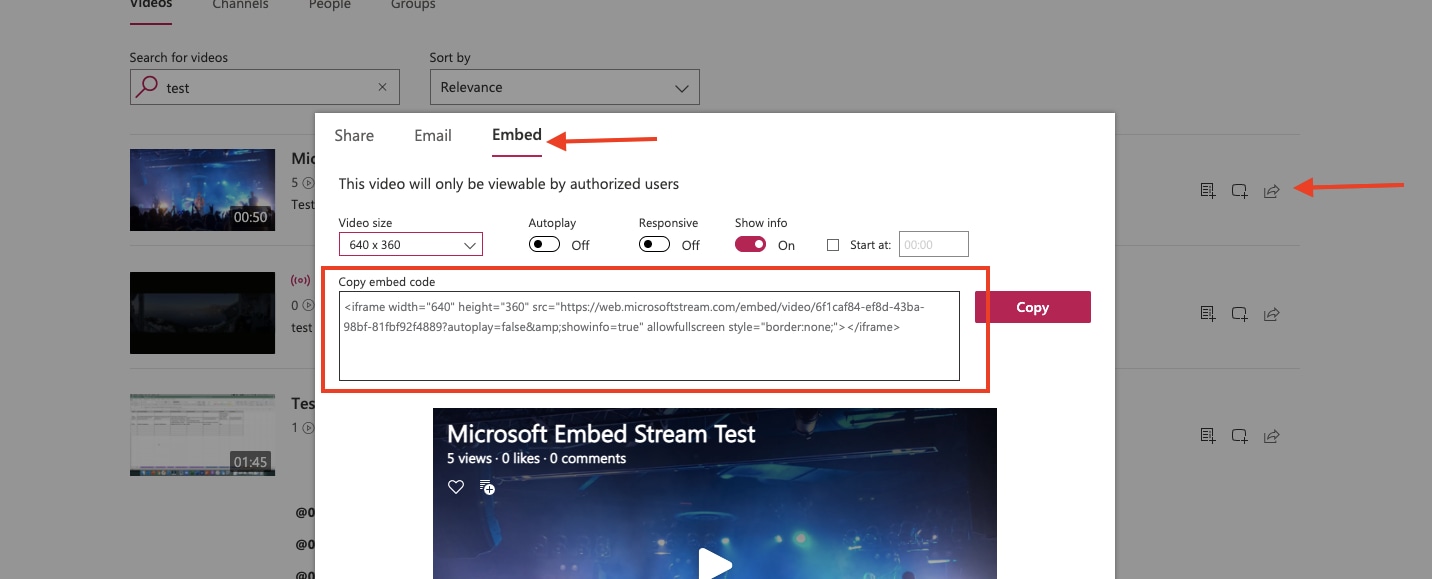This screenshot has height=579, width=1432.
Task: Click the Start at time field
Action: (934, 244)
